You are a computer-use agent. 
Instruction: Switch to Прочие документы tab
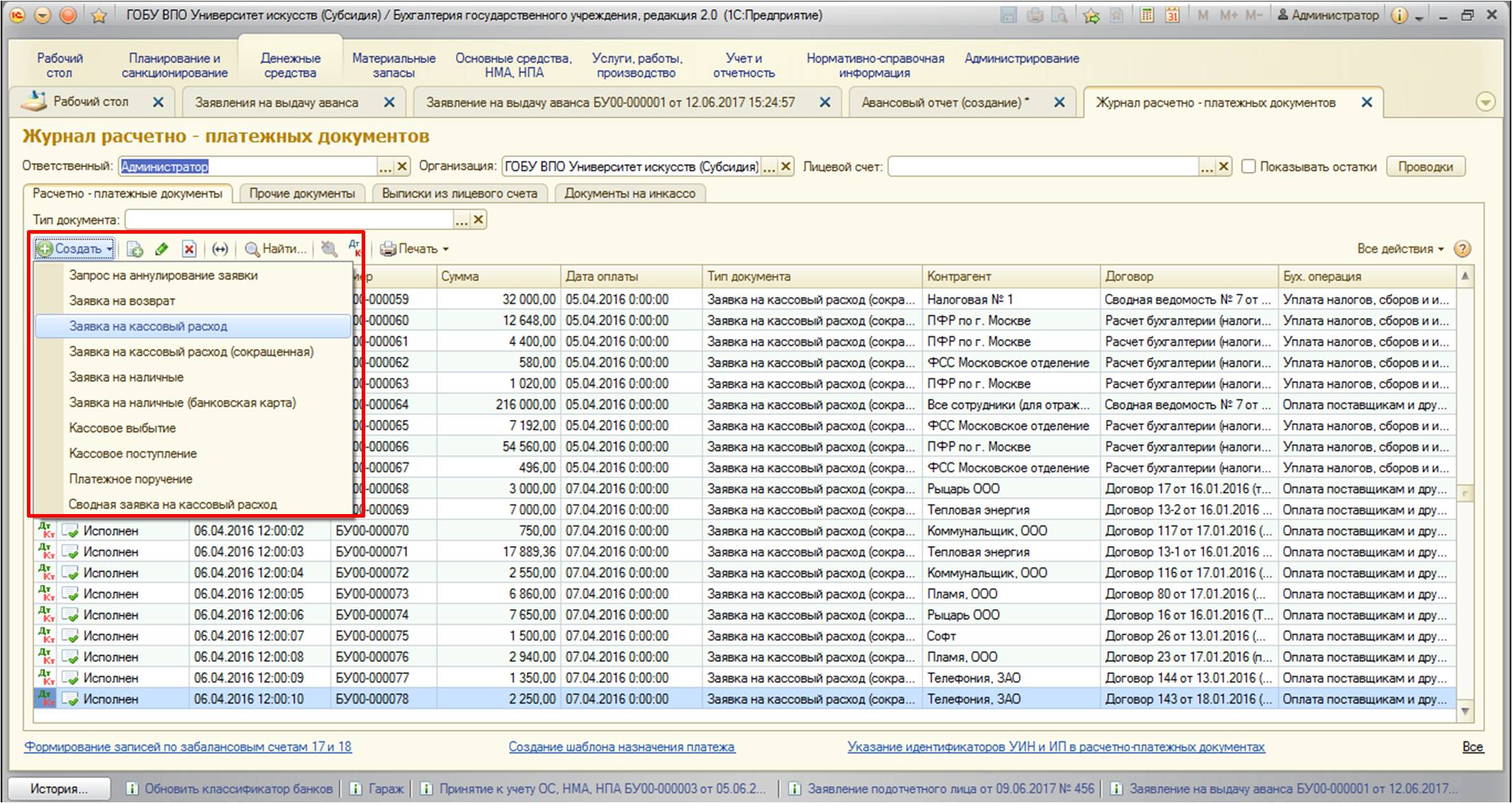click(302, 193)
